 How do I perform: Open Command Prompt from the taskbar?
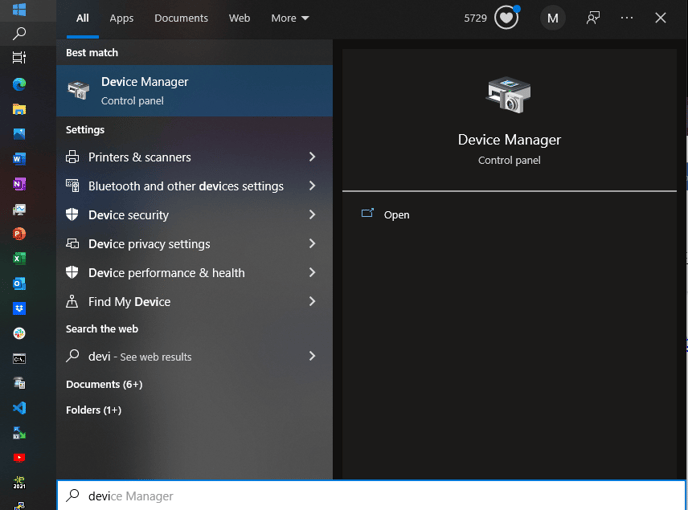[19, 359]
